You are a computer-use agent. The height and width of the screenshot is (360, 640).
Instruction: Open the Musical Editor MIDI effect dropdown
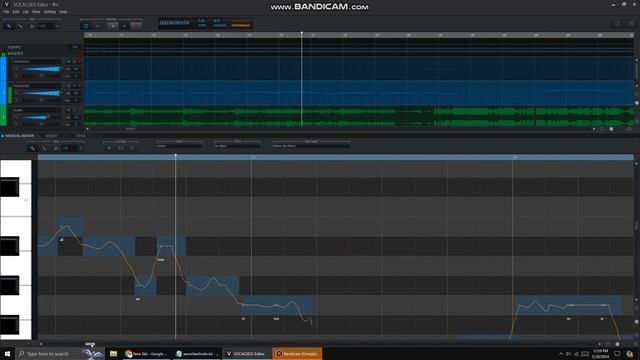click(x=311, y=146)
